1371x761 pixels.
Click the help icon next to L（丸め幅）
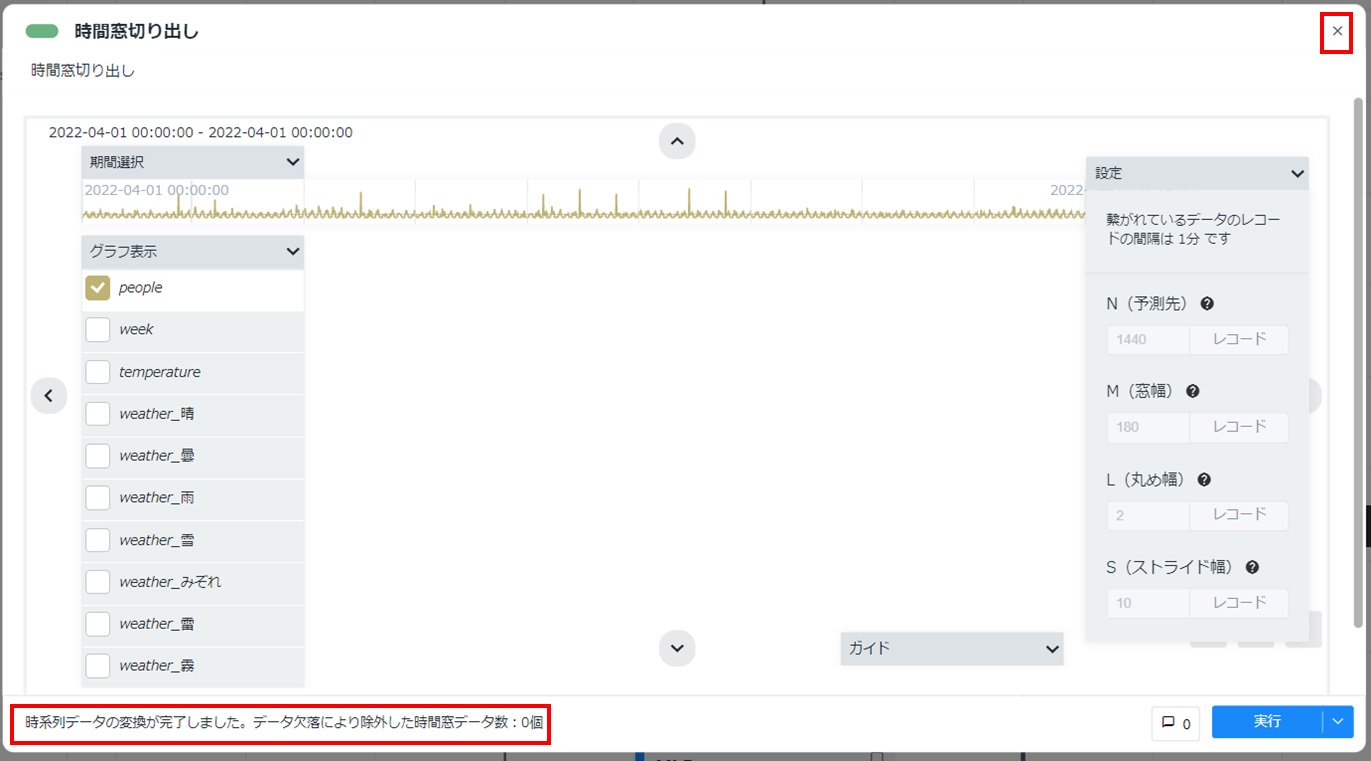pyautogui.click(x=1204, y=480)
